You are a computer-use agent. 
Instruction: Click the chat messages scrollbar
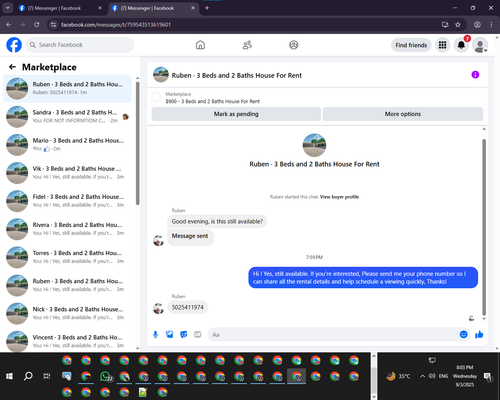point(484,227)
